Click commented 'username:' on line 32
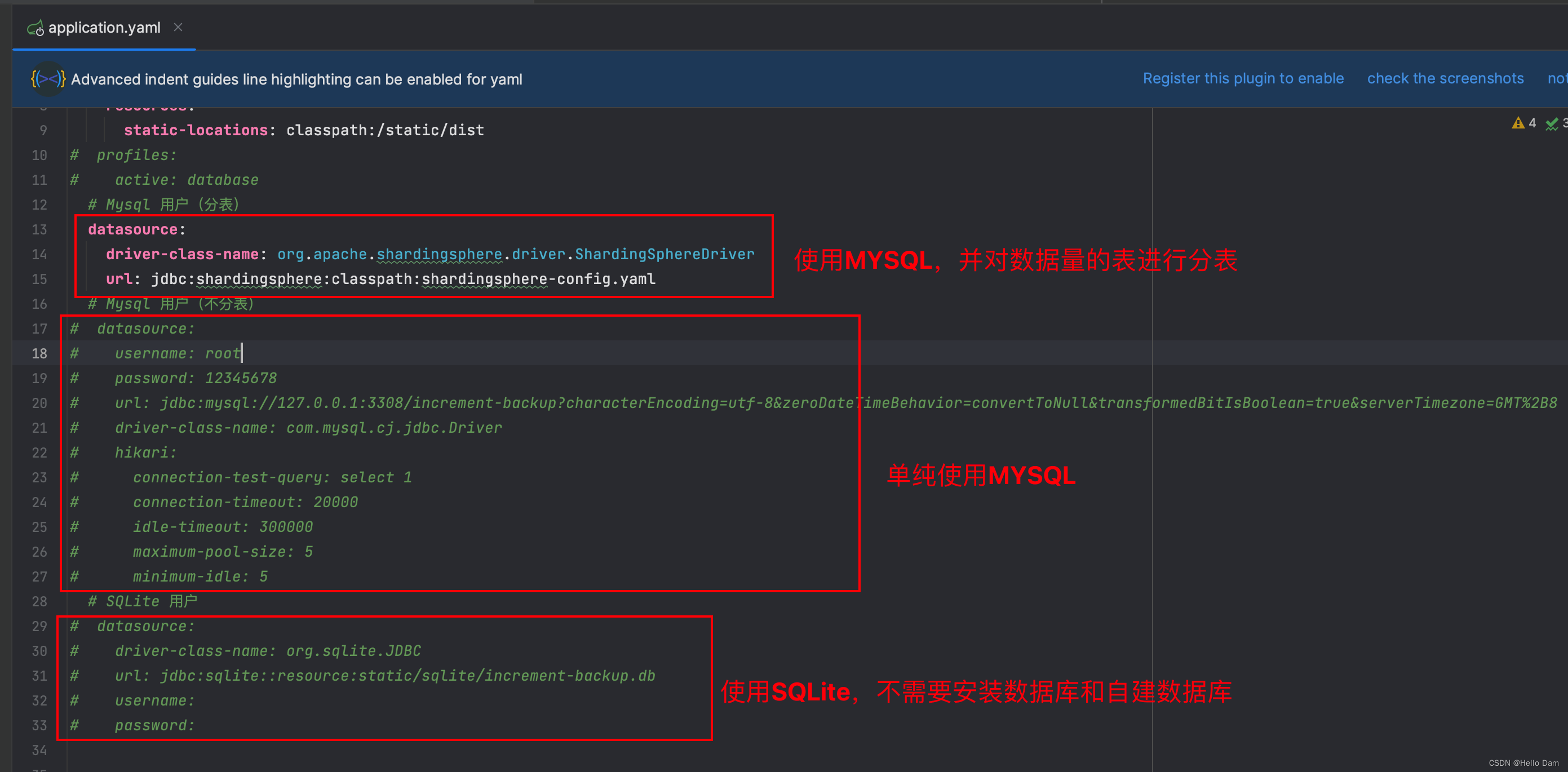 point(154,702)
